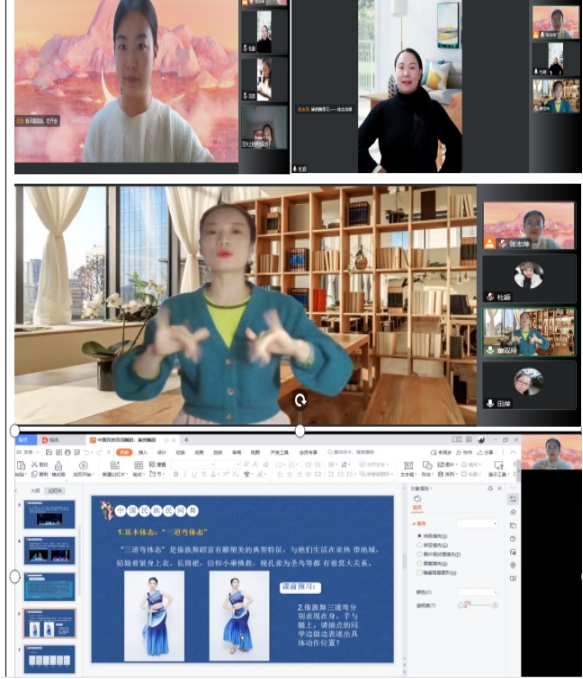This screenshot has height=679, width=583.
Task: Click the cut scissors icon in ribbon
Action: [35, 464]
